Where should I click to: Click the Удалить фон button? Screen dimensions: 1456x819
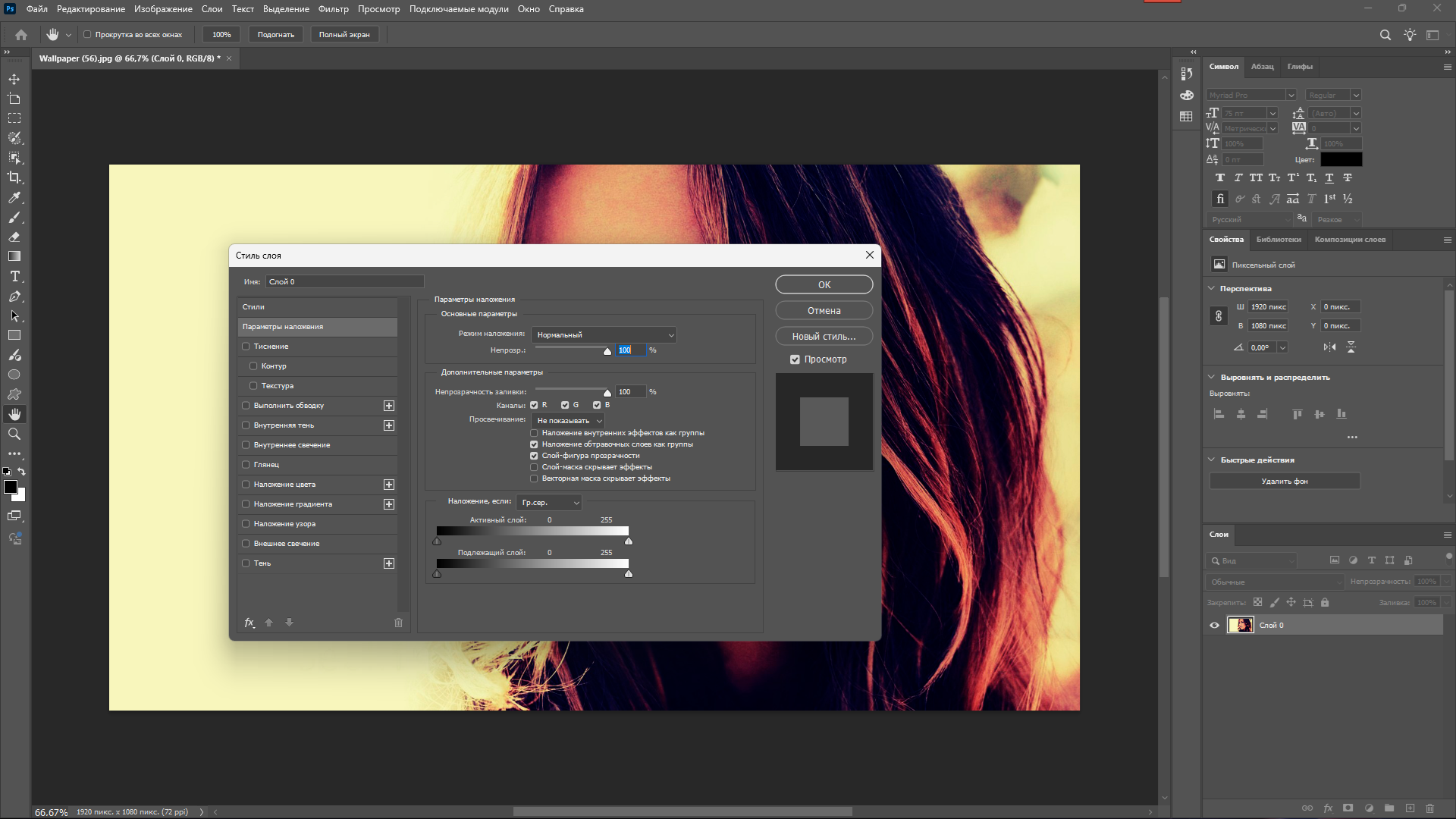coord(1284,482)
